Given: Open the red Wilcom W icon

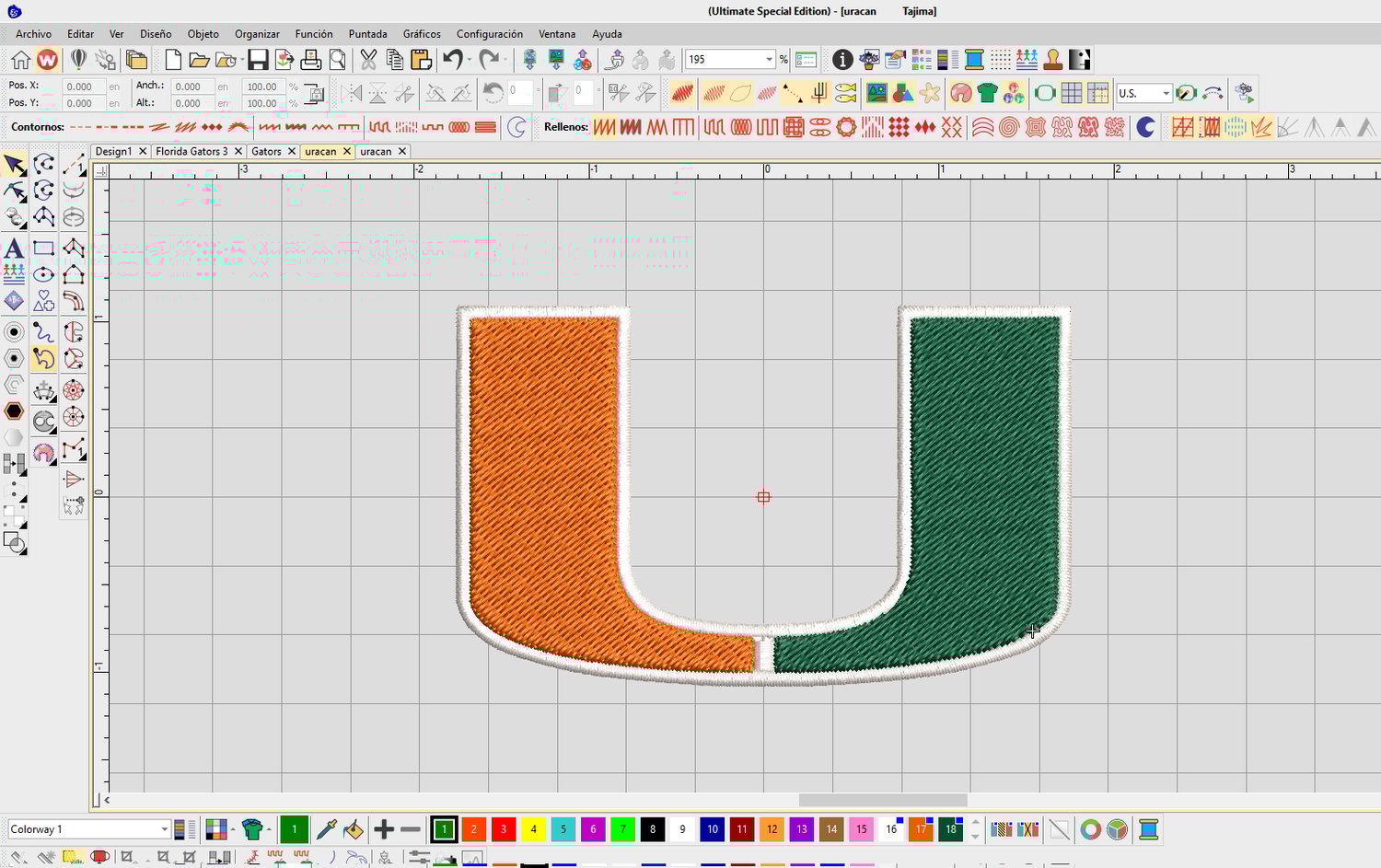Looking at the screenshot, I should pyautogui.click(x=47, y=60).
